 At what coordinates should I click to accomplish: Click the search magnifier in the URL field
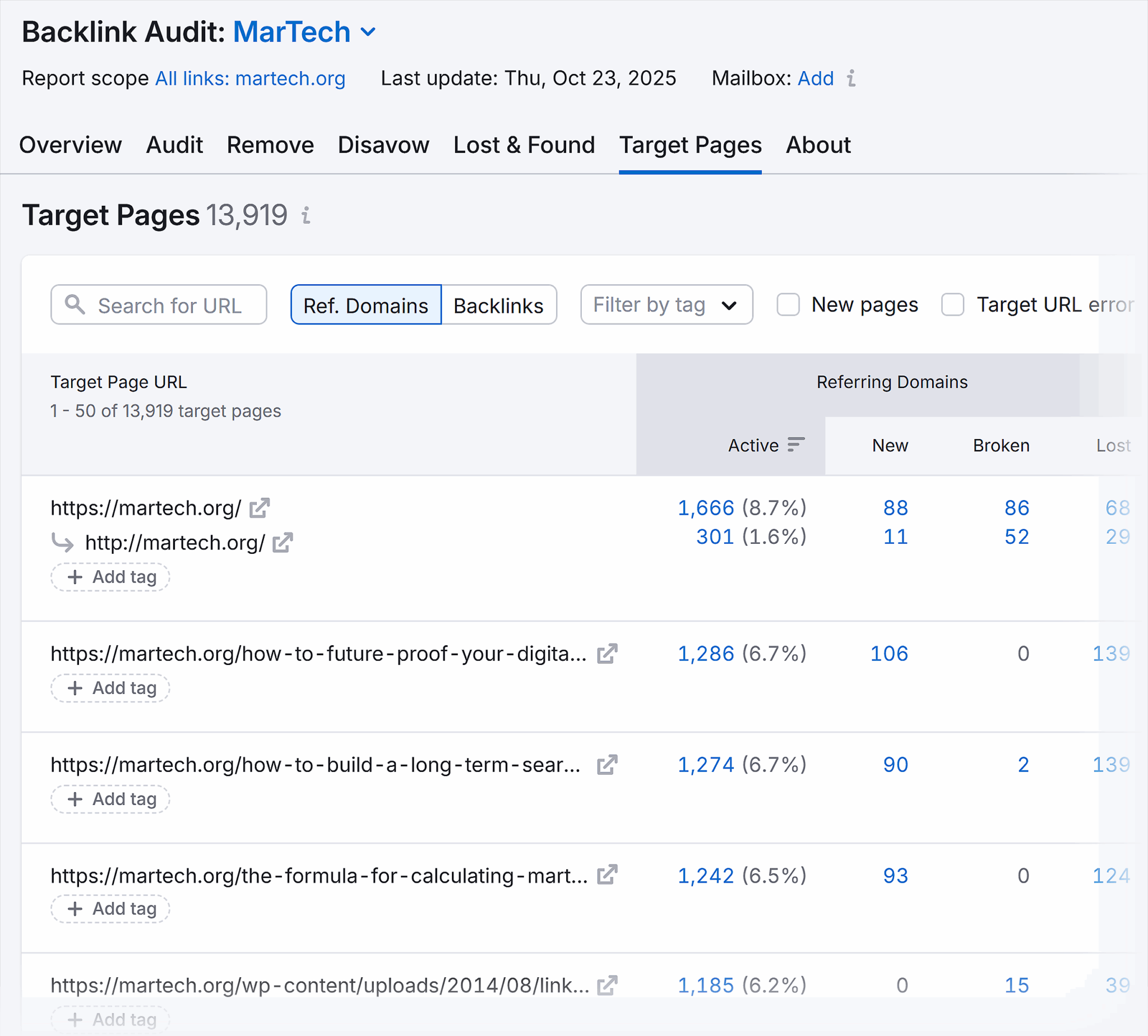pyautogui.click(x=75, y=305)
